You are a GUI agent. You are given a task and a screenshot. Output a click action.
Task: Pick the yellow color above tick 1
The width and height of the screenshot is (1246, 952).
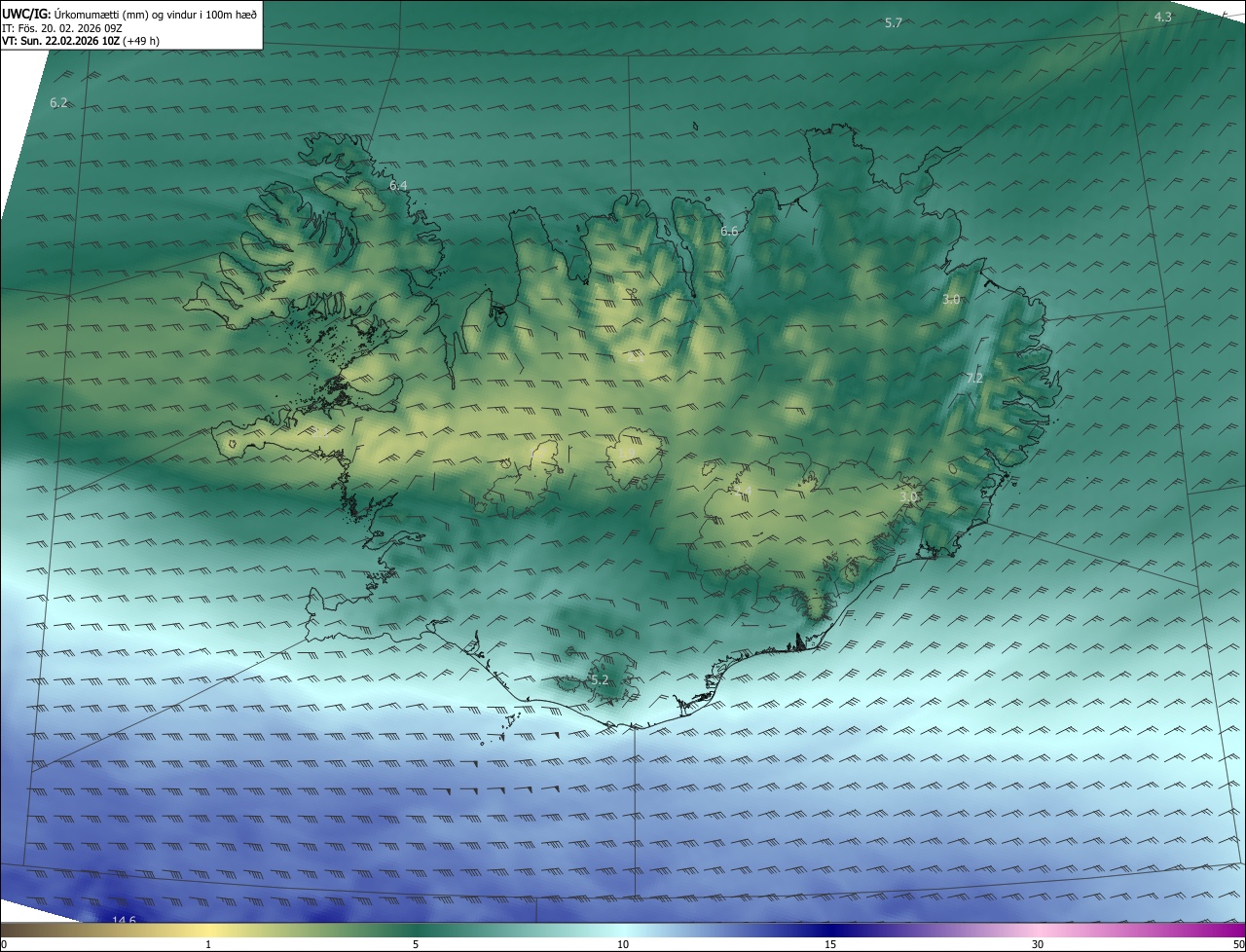coord(208,931)
